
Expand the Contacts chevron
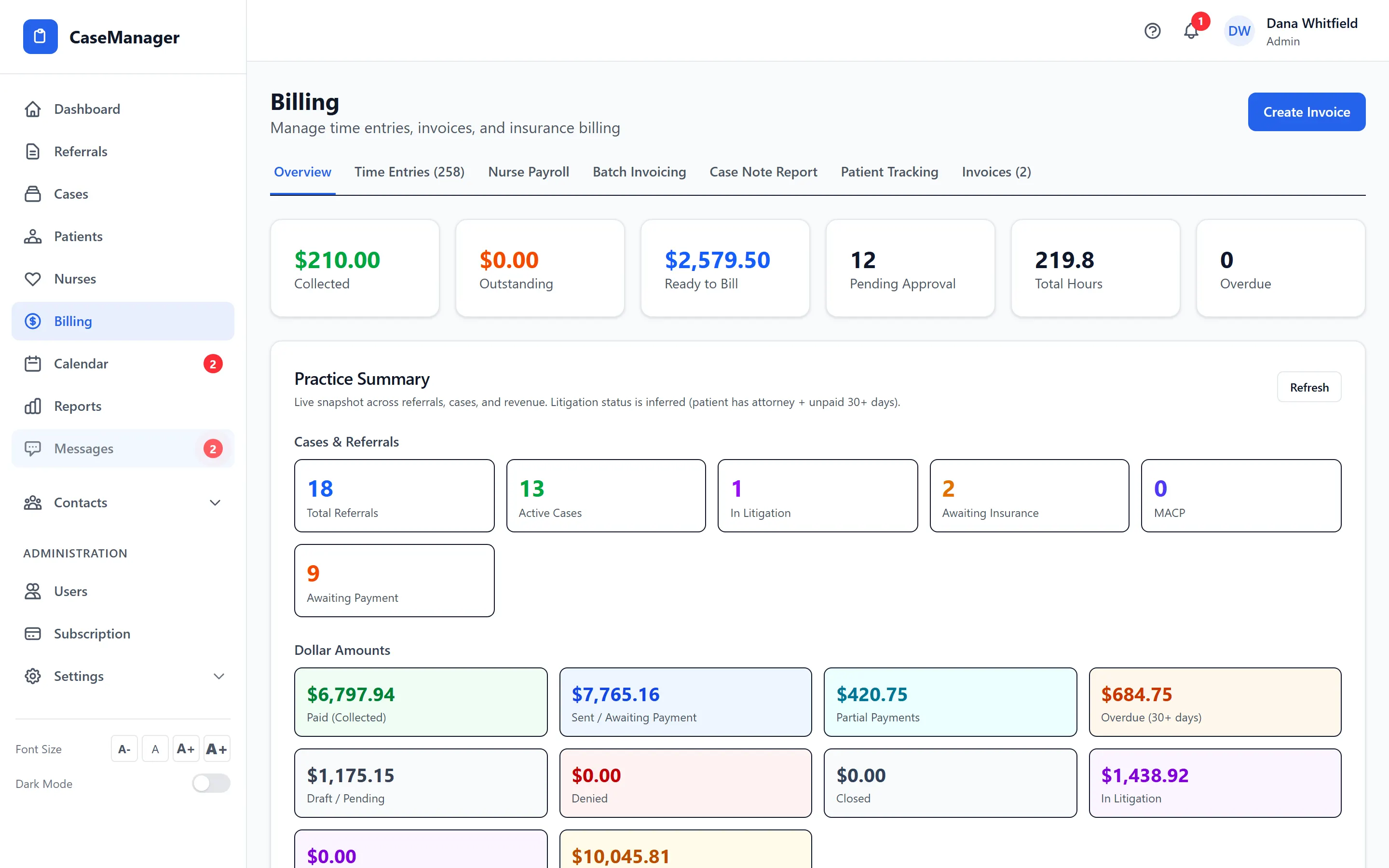(215, 503)
